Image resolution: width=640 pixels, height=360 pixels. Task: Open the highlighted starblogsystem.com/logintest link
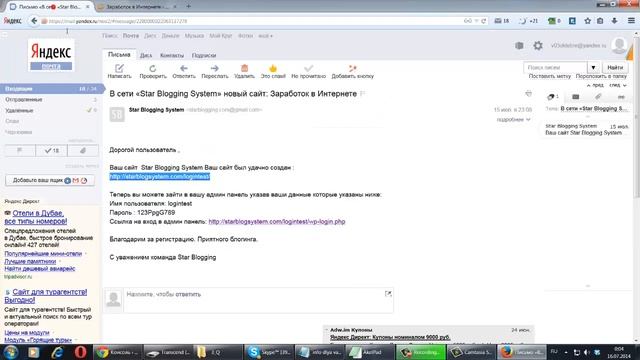coord(160,176)
